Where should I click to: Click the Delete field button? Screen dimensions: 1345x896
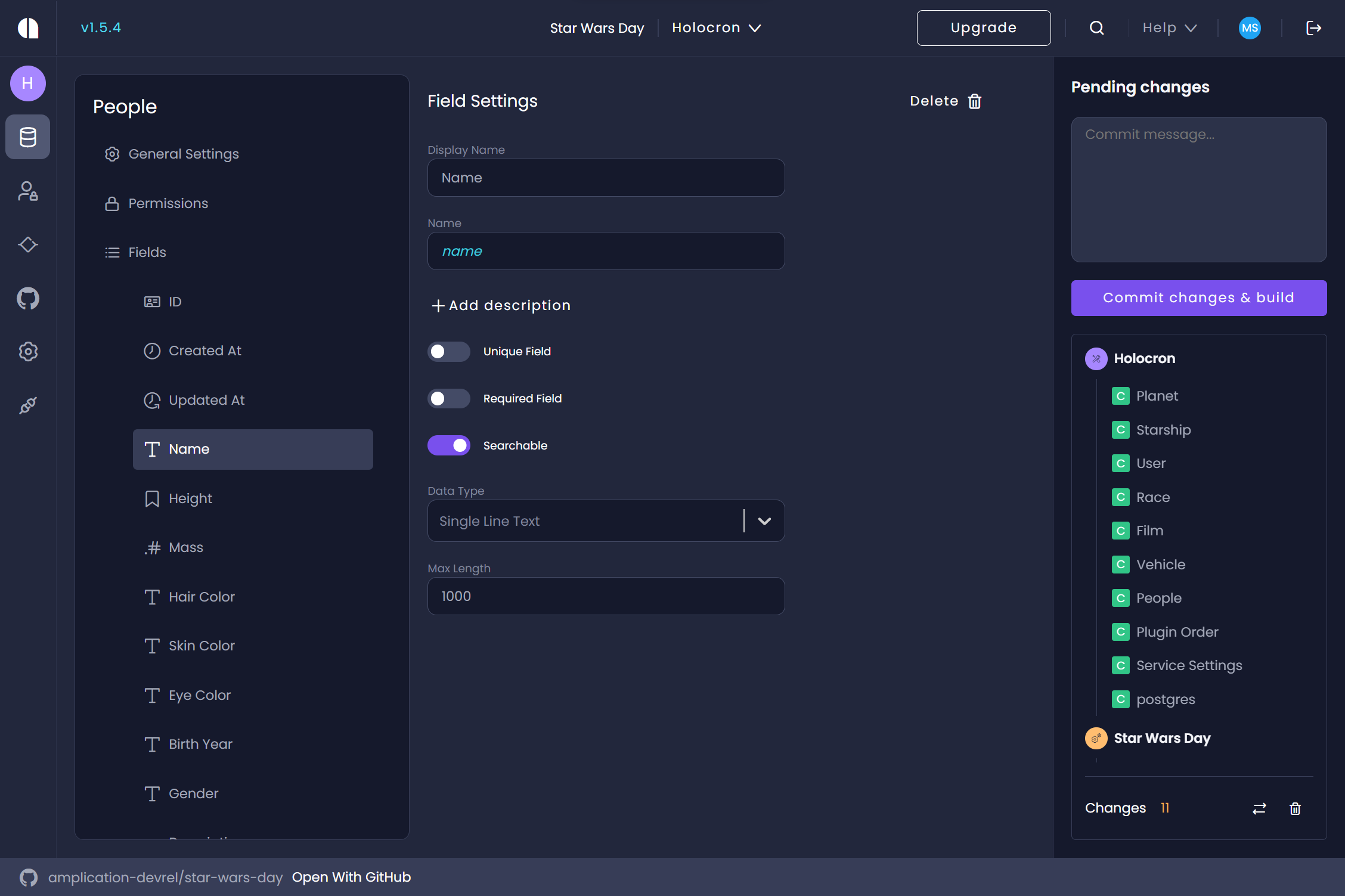click(x=946, y=101)
